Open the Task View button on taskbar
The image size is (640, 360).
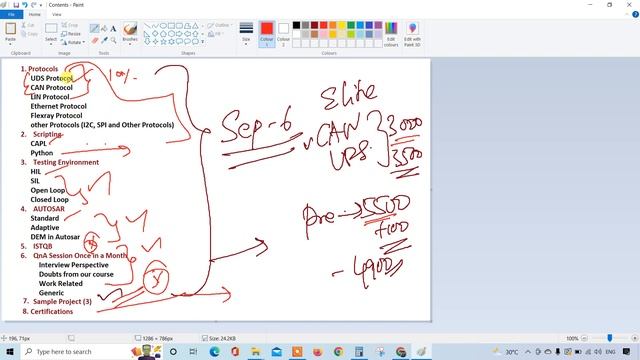pos(193,351)
